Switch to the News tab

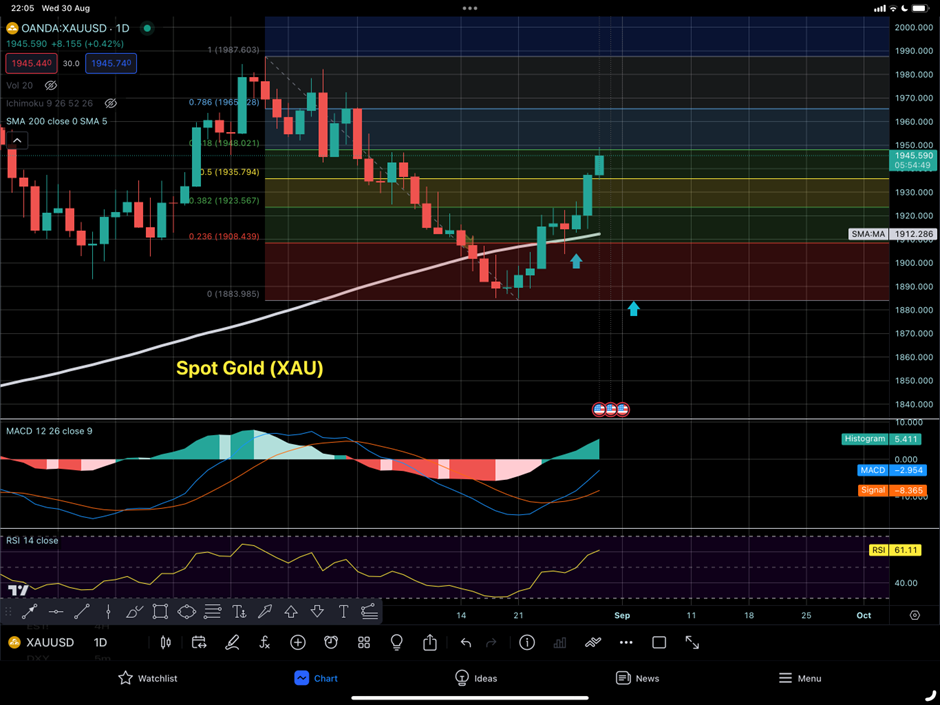click(637, 678)
